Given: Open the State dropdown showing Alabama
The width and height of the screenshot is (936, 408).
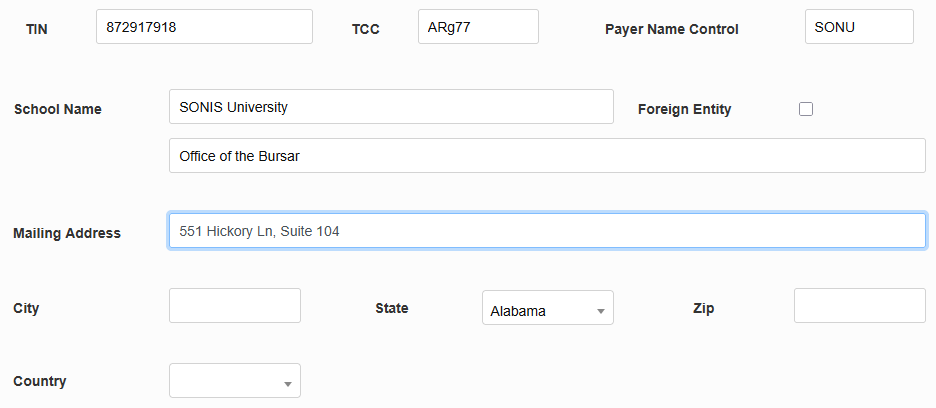Looking at the screenshot, I should [x=547, y=309].
